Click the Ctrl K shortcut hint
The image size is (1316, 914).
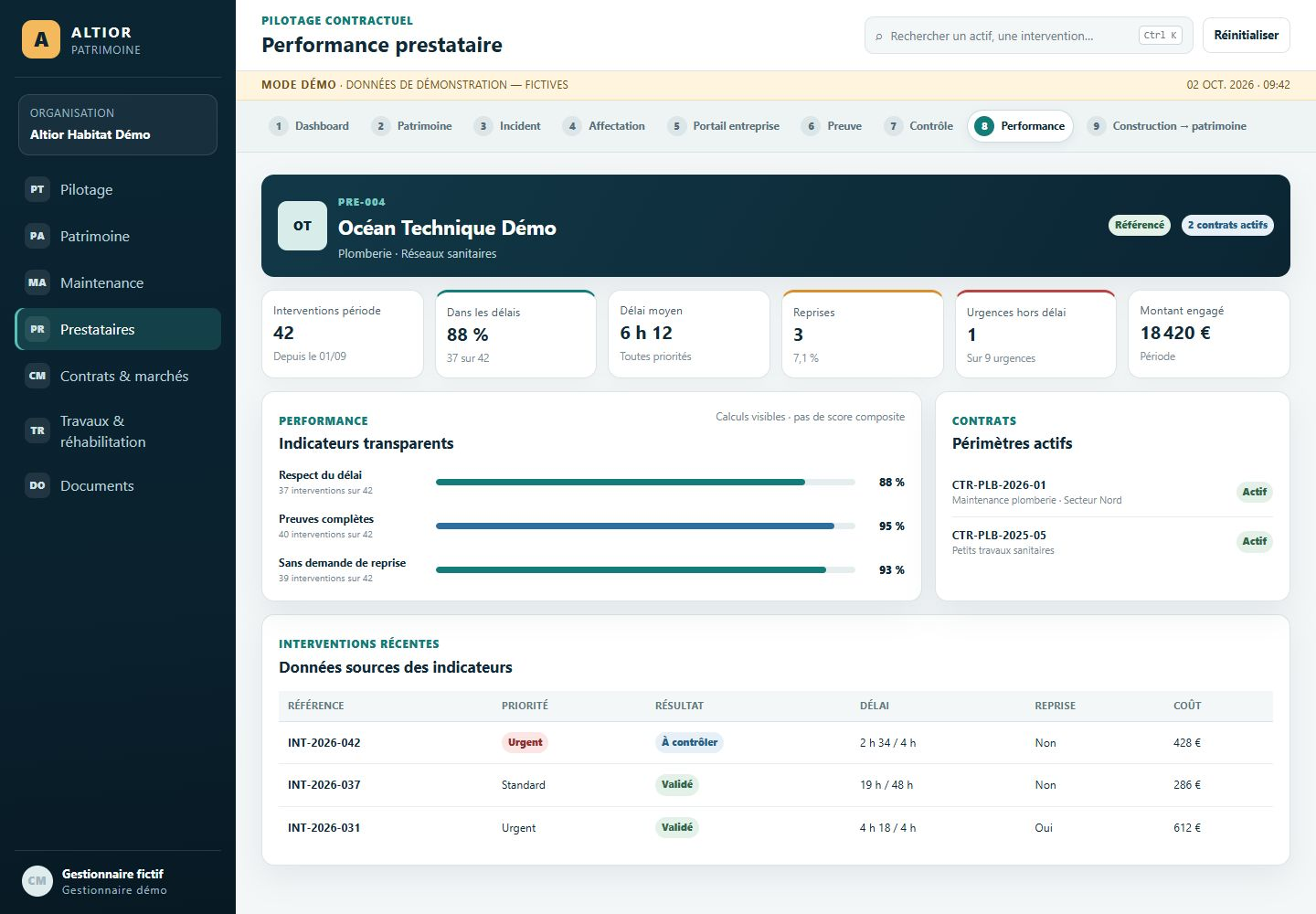click(1161, 36)
